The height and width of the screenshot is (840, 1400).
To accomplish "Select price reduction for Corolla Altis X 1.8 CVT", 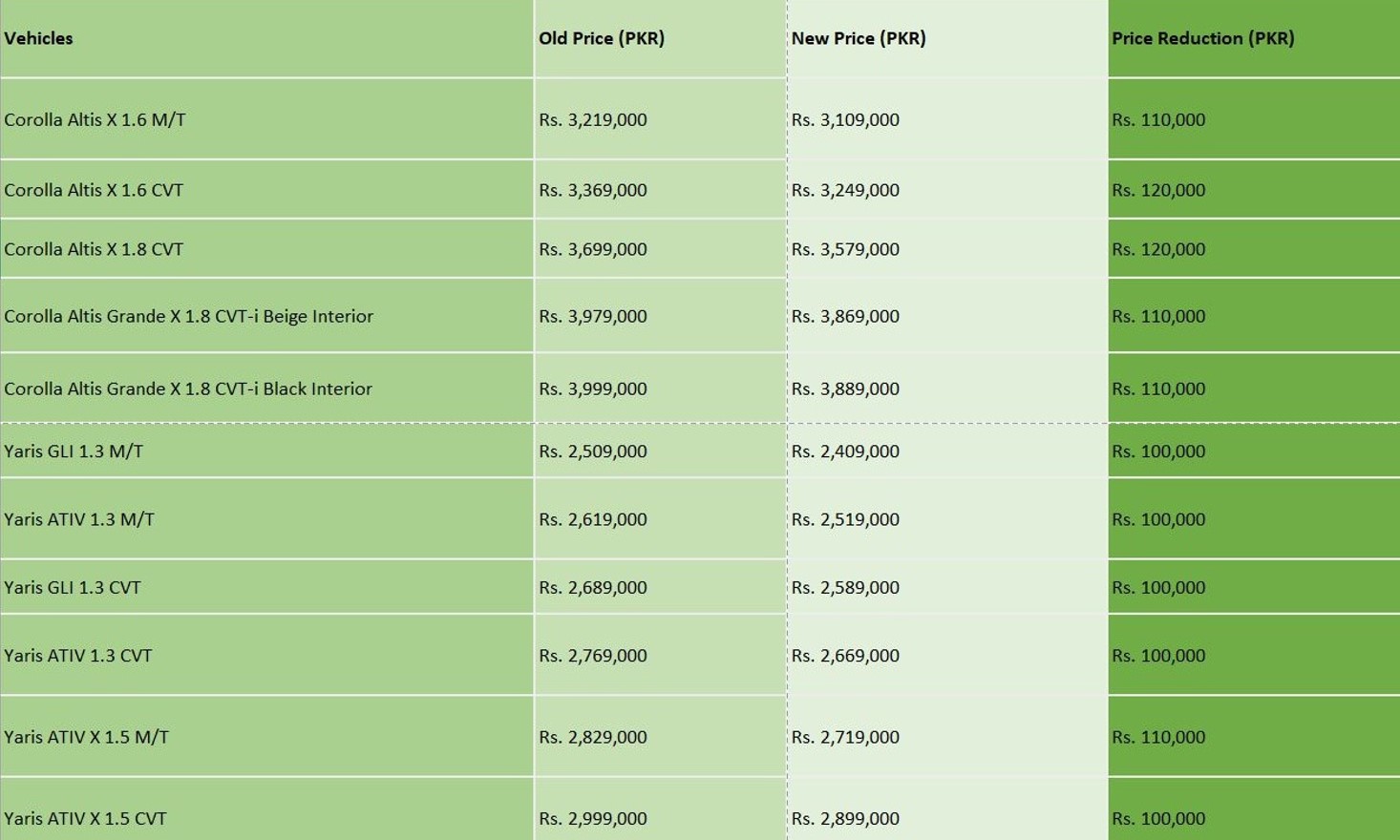I will (x=1254, y=249).
